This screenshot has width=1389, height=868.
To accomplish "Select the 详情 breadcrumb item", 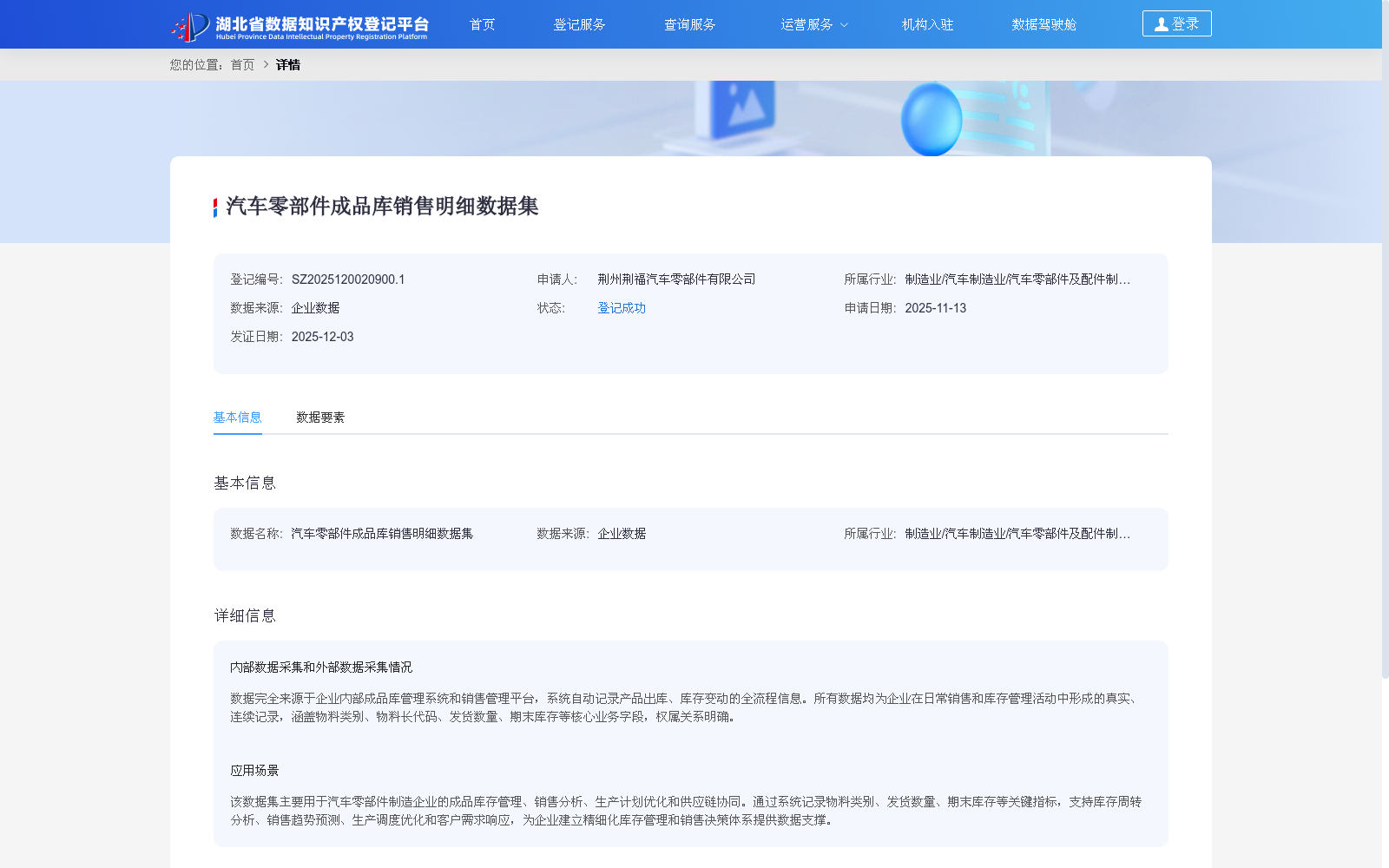I will (x=288, y=65).
